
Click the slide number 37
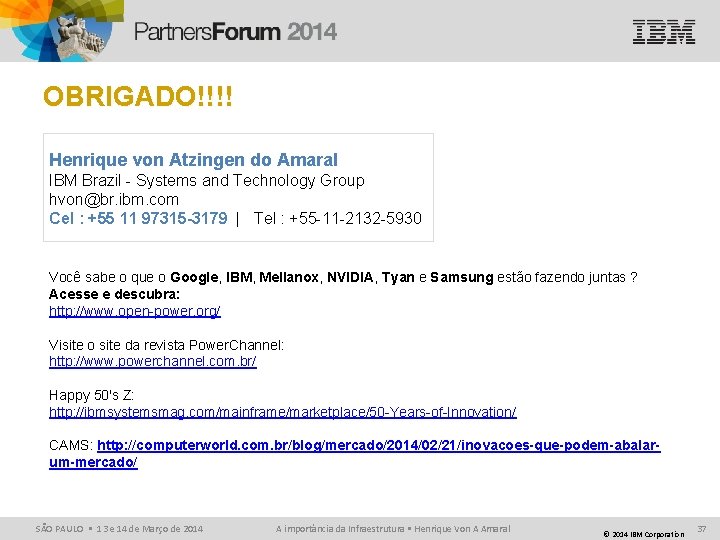702,529
